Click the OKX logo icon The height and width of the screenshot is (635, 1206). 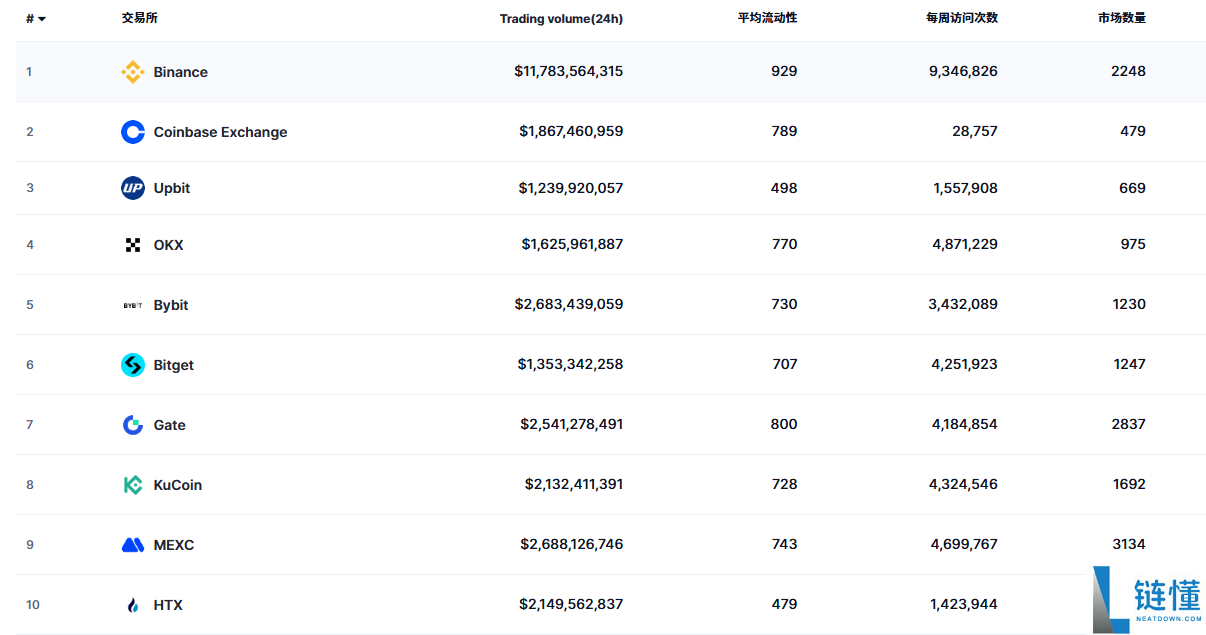(x=133, y=245)
